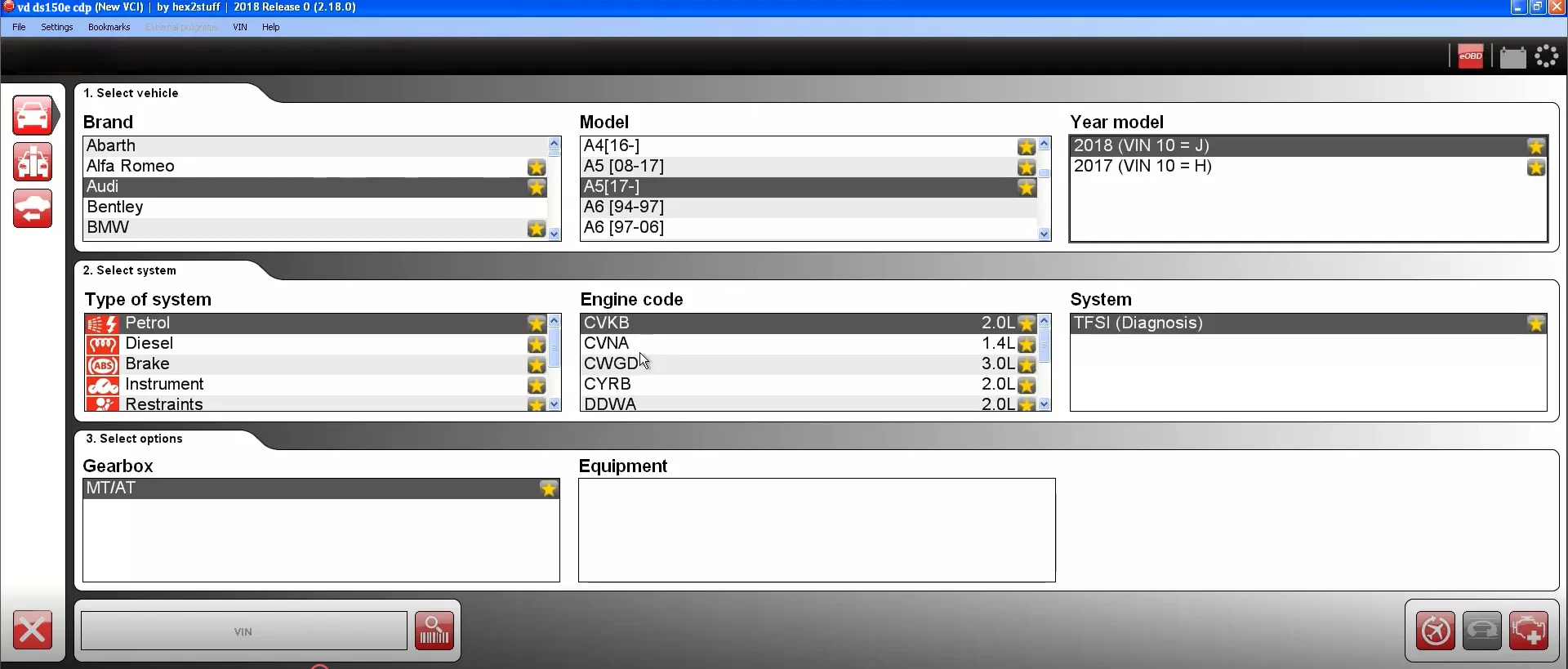Toggle bookmark star for model A4[16-]

click(1027, 146)
